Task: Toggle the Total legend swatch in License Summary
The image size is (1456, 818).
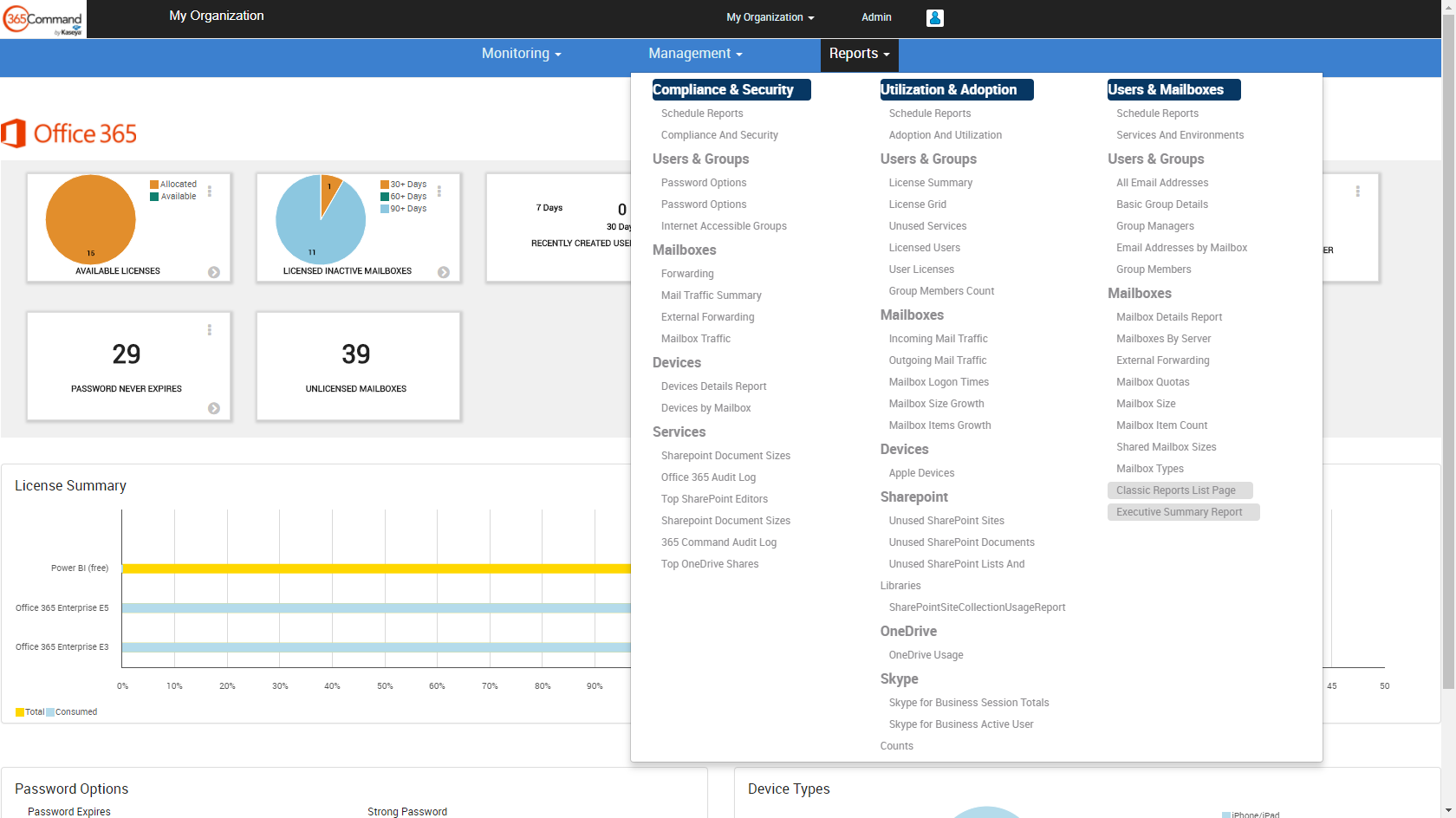Action: (20, 712)
